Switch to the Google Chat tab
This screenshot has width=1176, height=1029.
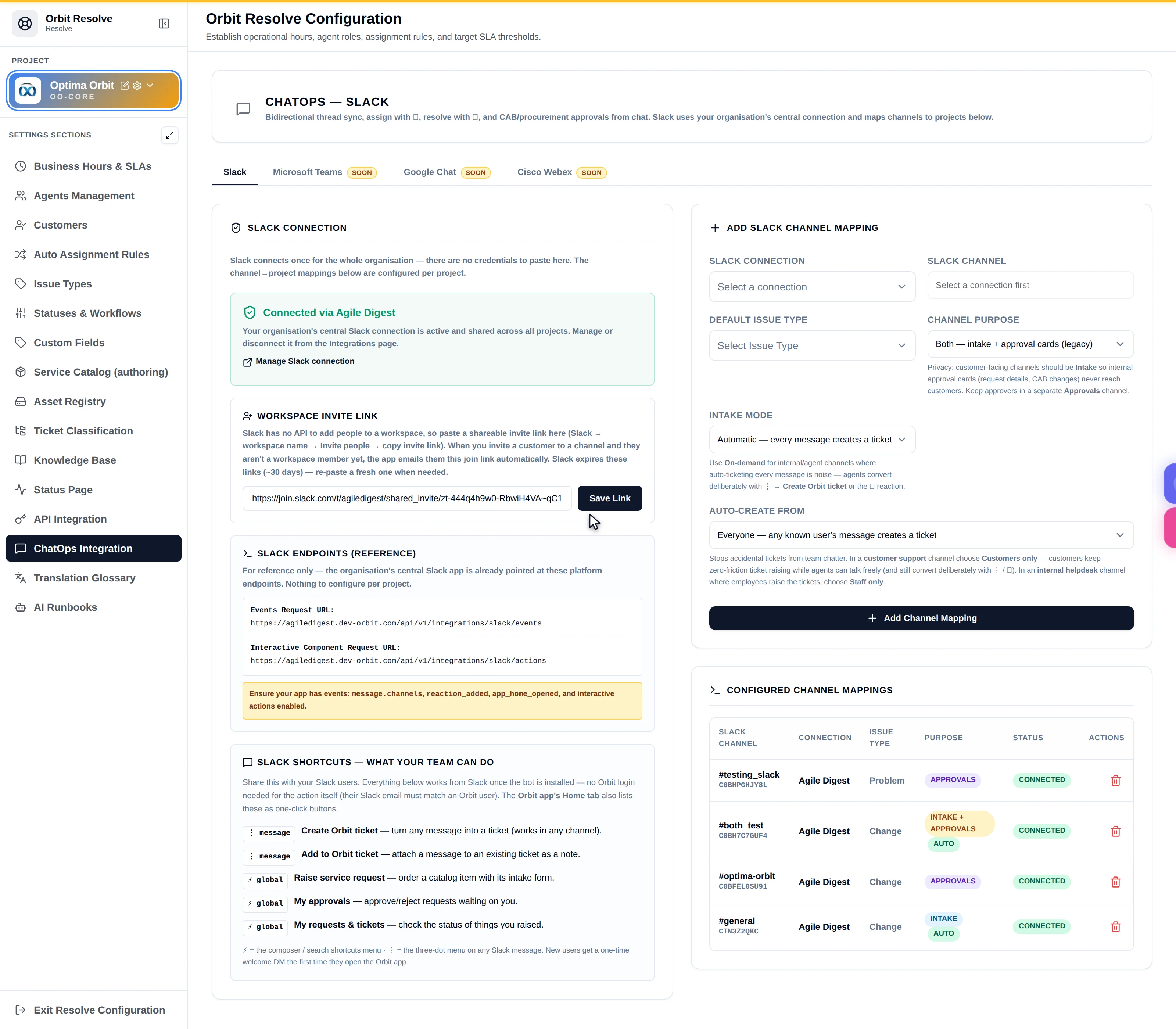click(447, 172)
